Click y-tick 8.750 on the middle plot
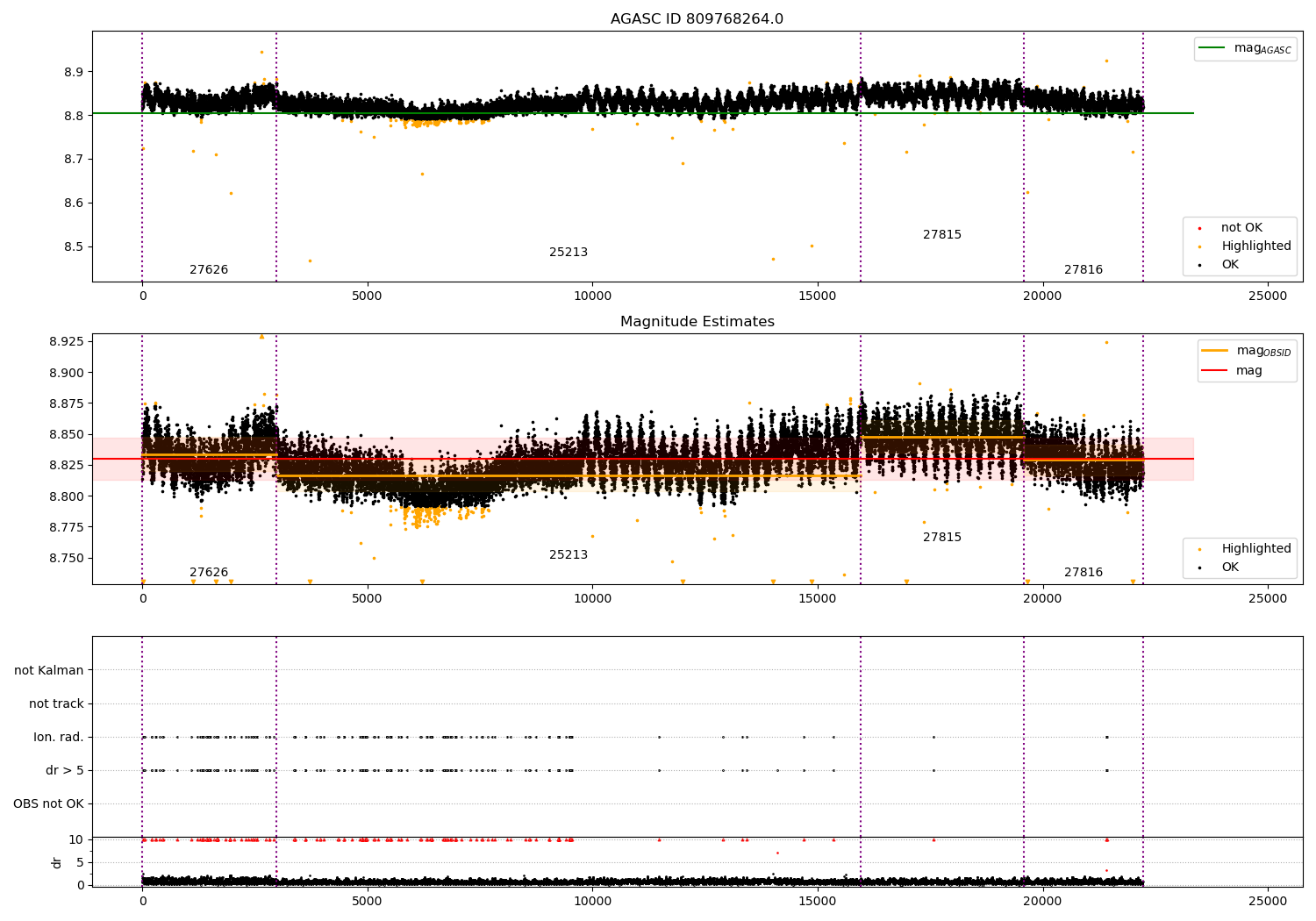Screen dimensions: 1316x921 67,558
